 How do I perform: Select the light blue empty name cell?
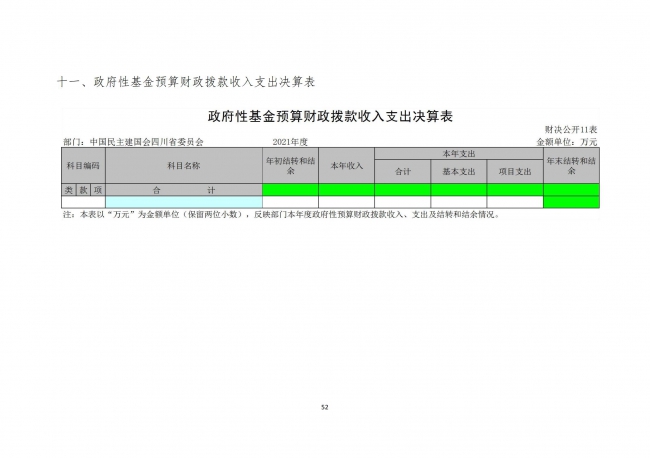(183, 201)
